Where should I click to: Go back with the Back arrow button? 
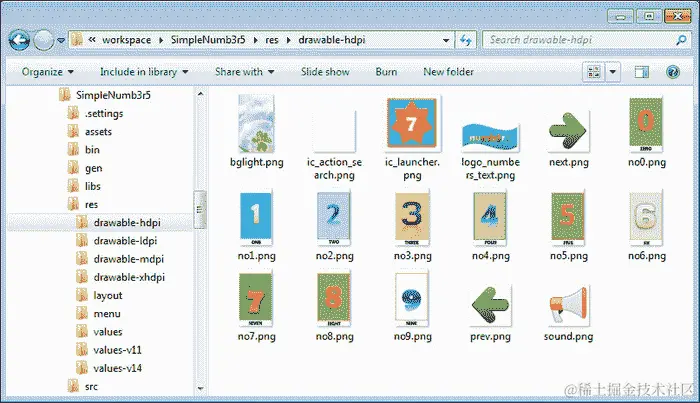pos(19,41)
